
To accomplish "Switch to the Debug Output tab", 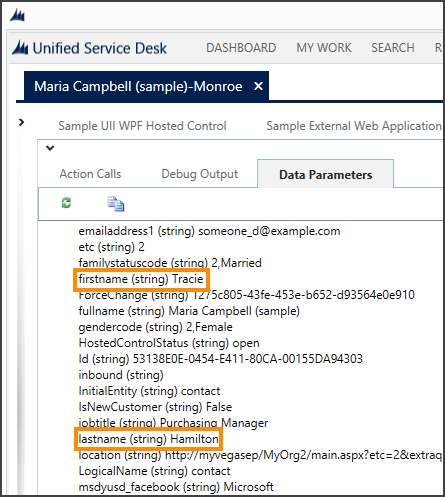I will (x=200, y=174).
